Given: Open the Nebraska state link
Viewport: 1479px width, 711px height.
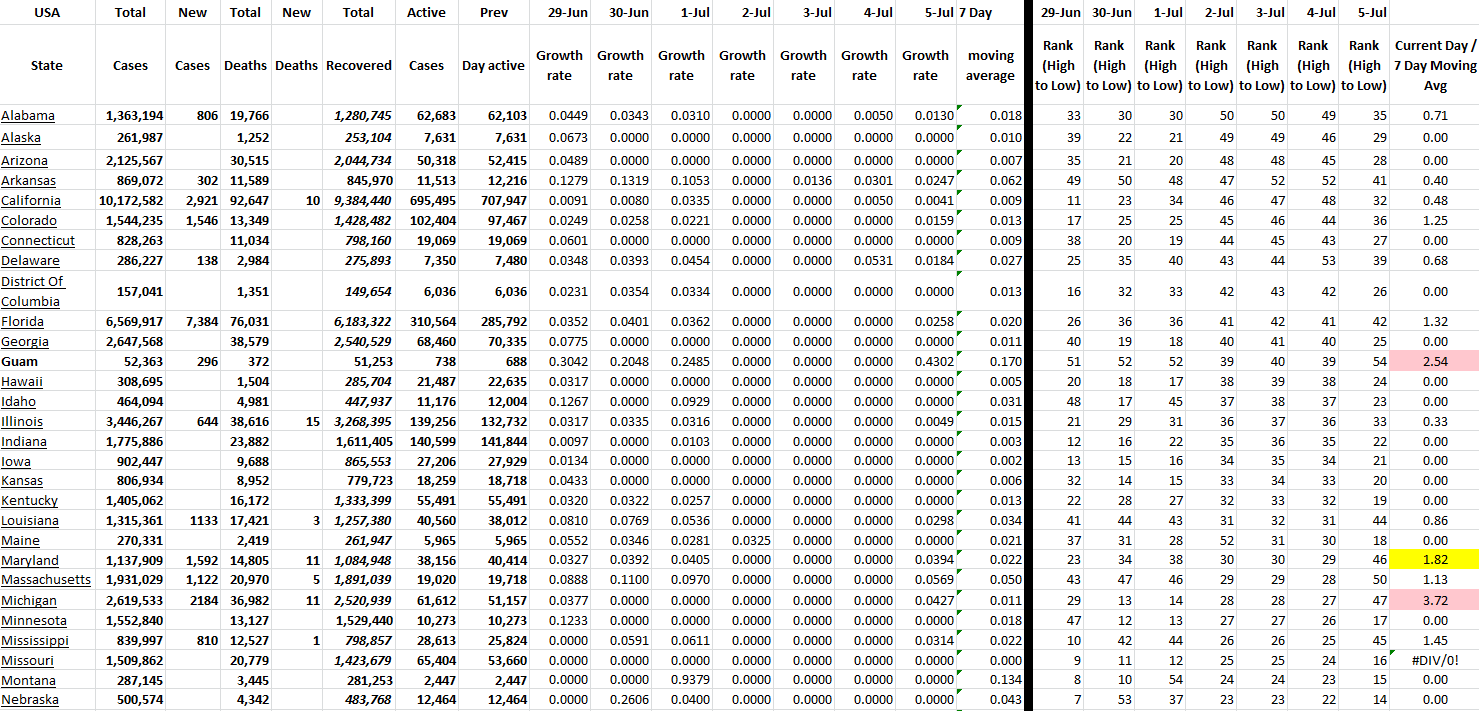Looking at the screenshot, I should [29, 700].
